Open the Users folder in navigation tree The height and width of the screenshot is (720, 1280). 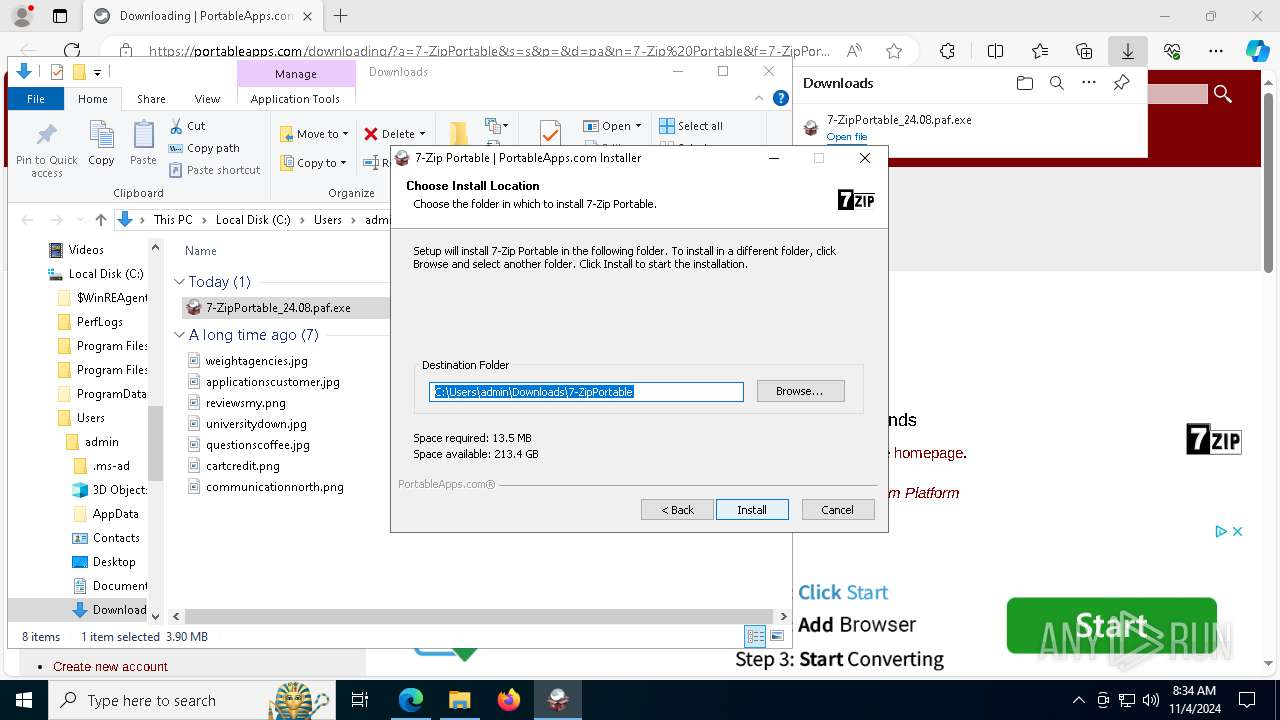coord(91,418)
